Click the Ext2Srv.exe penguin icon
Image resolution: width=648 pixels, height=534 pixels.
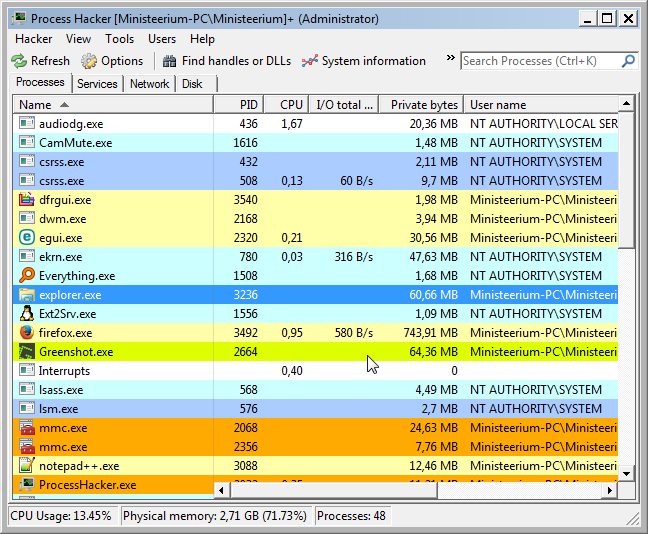pos(27,314)
